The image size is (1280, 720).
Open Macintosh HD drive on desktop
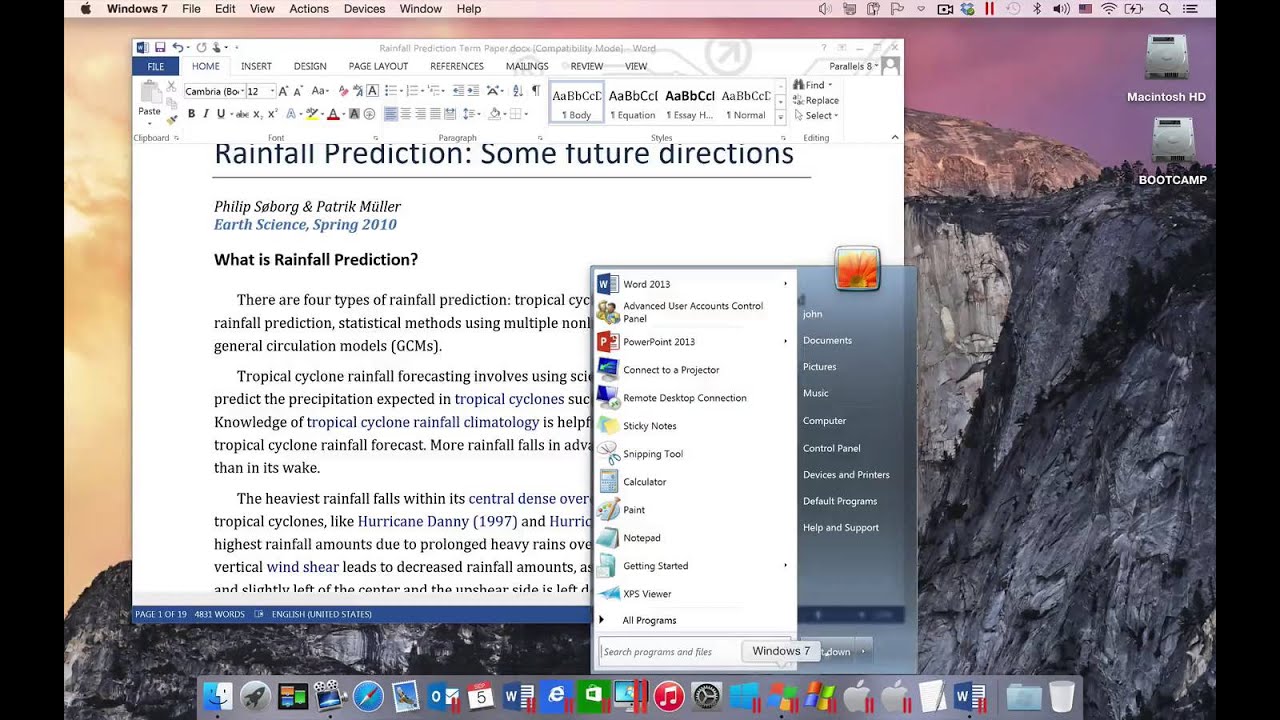pyautogui.click(x=1166, y=69)
